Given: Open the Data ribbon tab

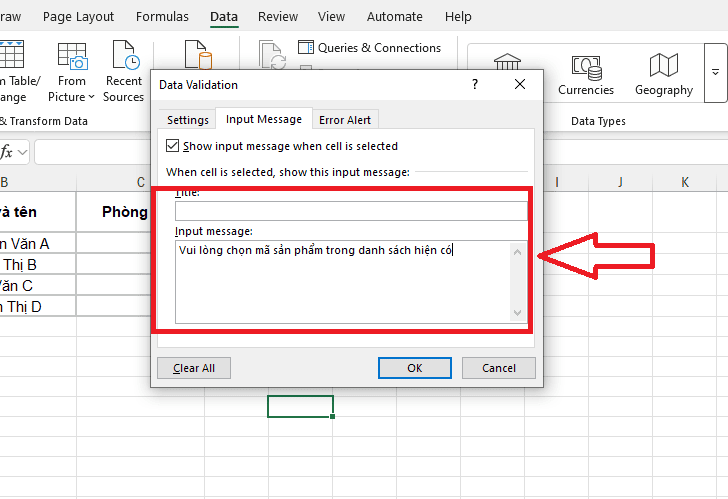Looking at the screenshot, I should click(224, 17).
